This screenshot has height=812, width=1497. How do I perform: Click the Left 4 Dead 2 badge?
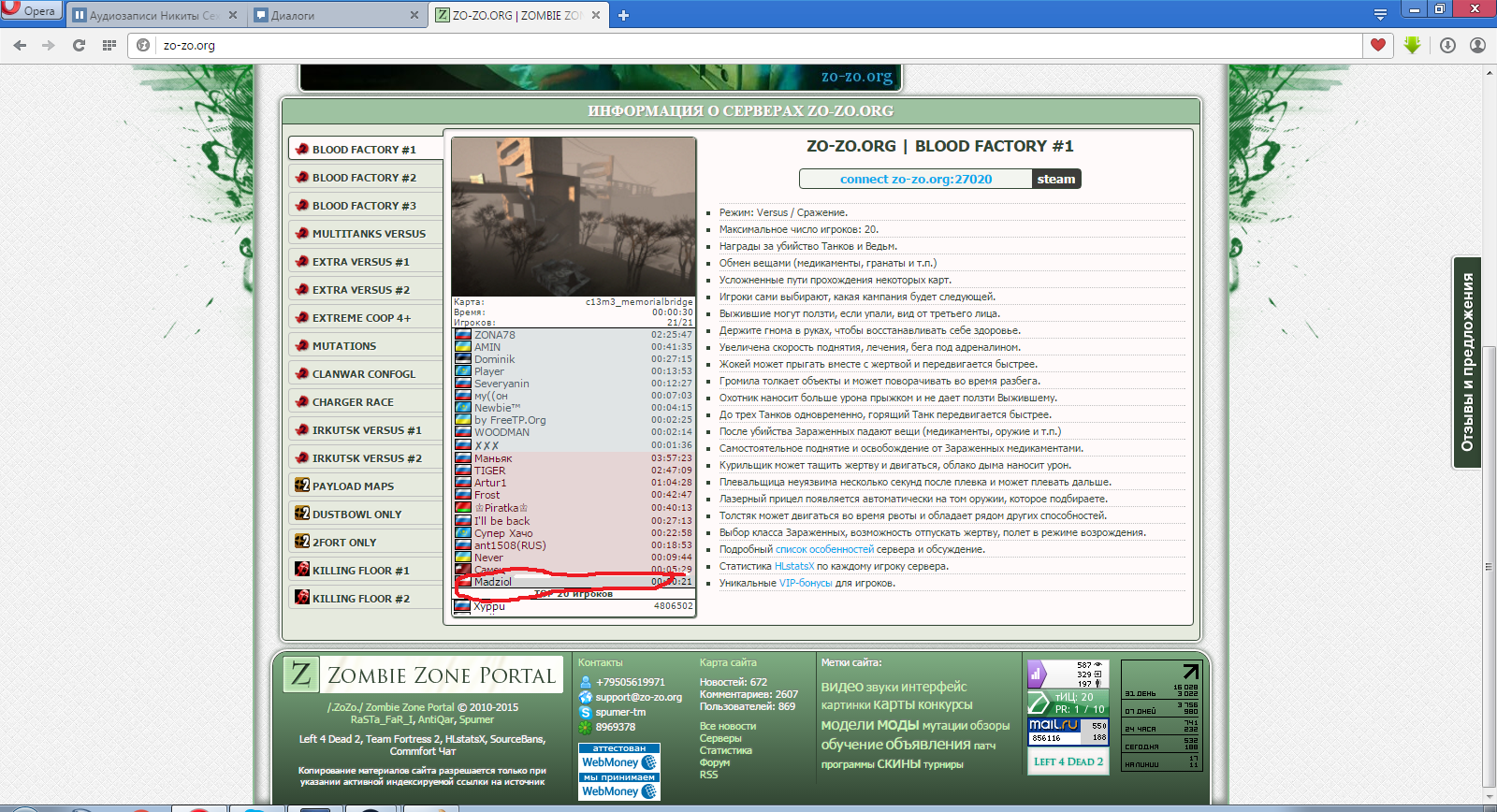[x=1068, y=761]
